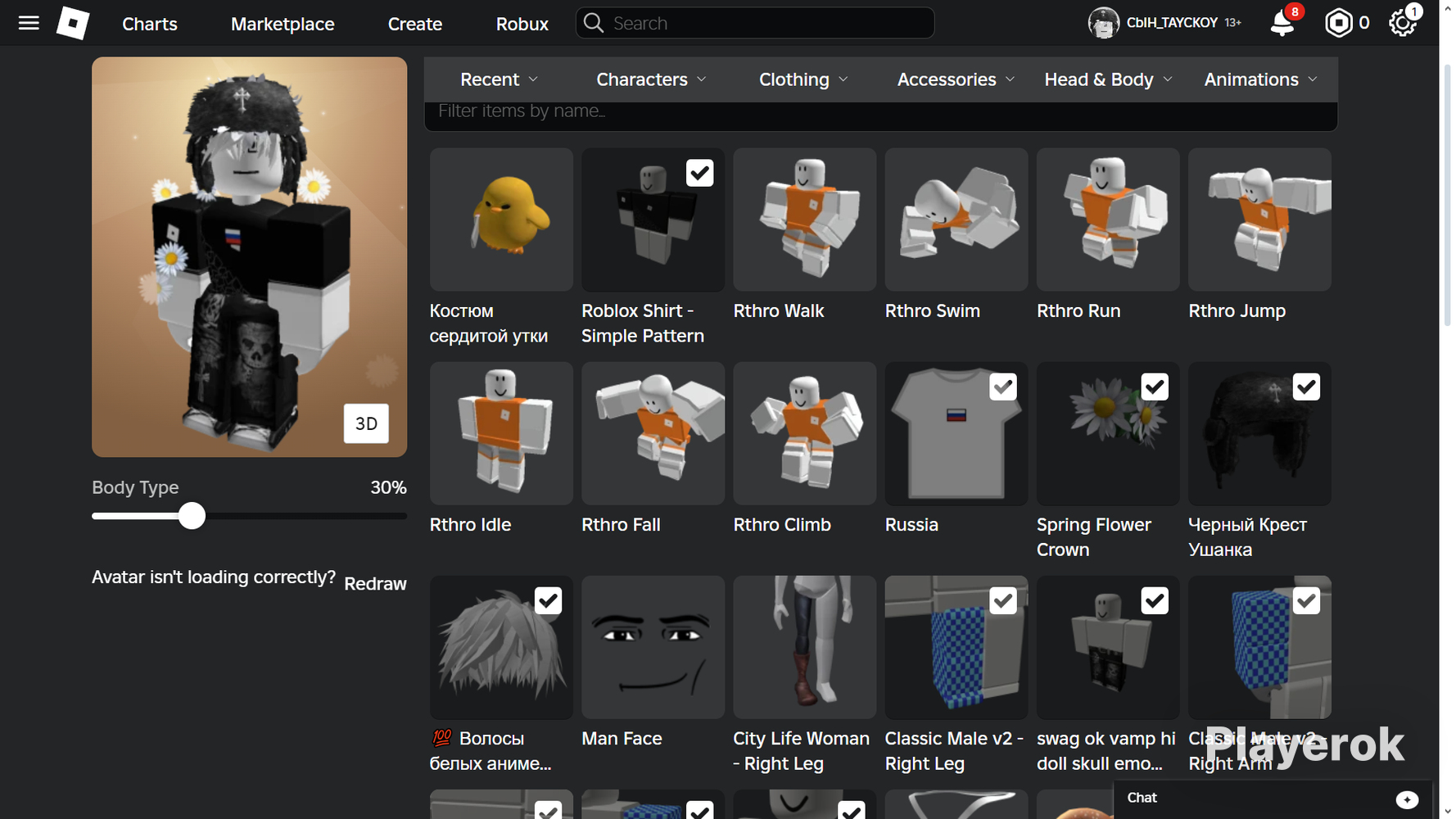The width and height of the screenshot is (1456, 819).
Task: Uncheck the black cross ushanka checkbox
Action: coord(1306,387)
